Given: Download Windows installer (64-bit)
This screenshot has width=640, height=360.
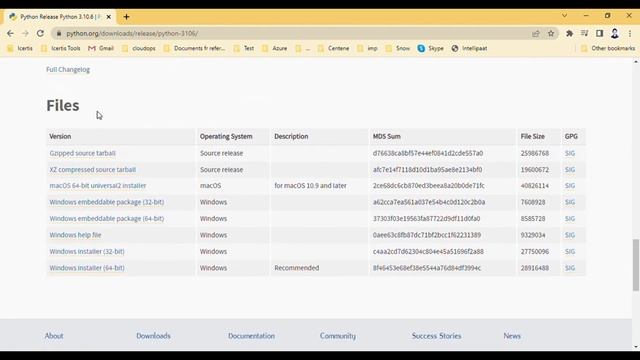Looking at the screenshot, I should point(87,268).
